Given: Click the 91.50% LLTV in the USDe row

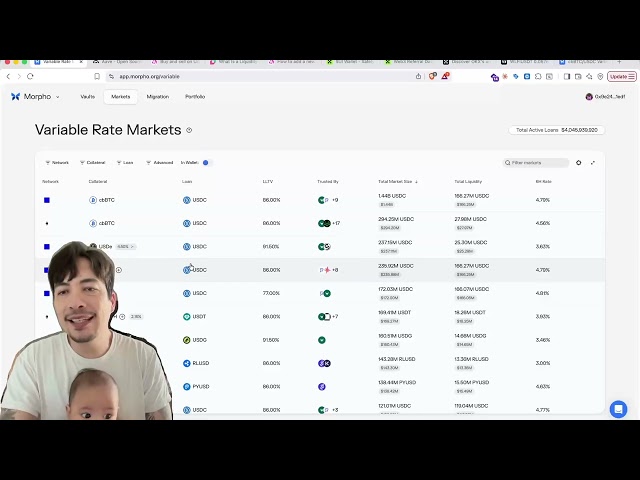Looking at the screenshot, I should [x=271, y=247].
